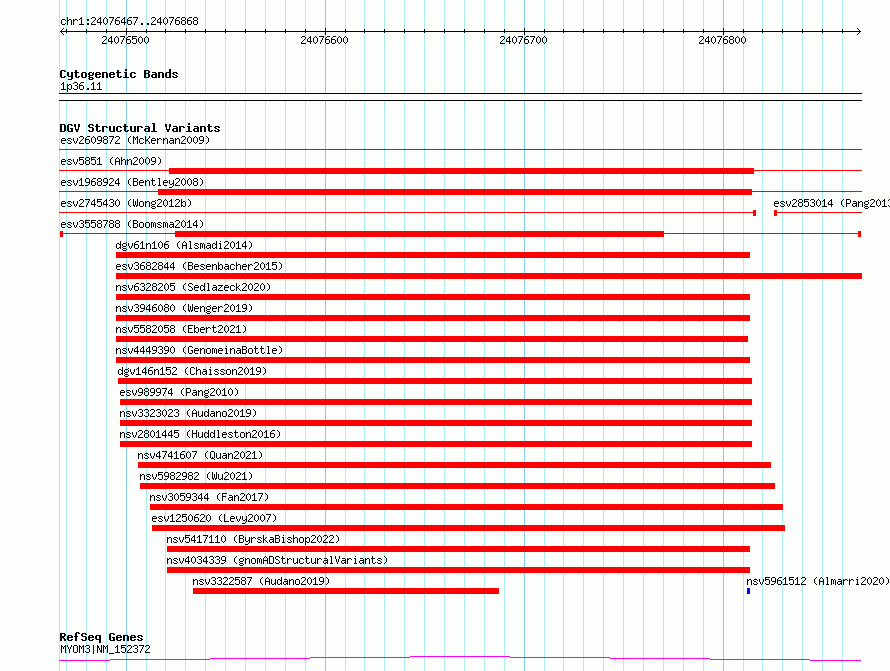890x671 pixels.
Task: Click the 24076500 ruler position
Action: point(125,40)
